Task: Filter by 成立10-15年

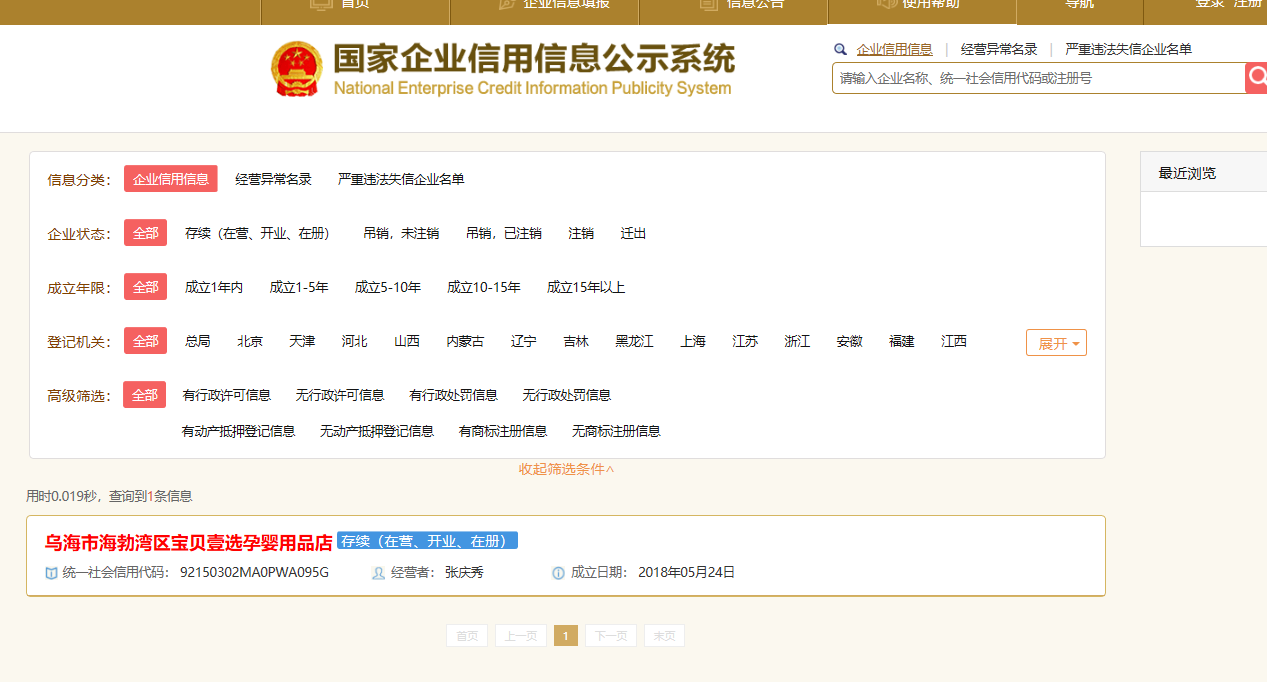Action: point(484,287)
